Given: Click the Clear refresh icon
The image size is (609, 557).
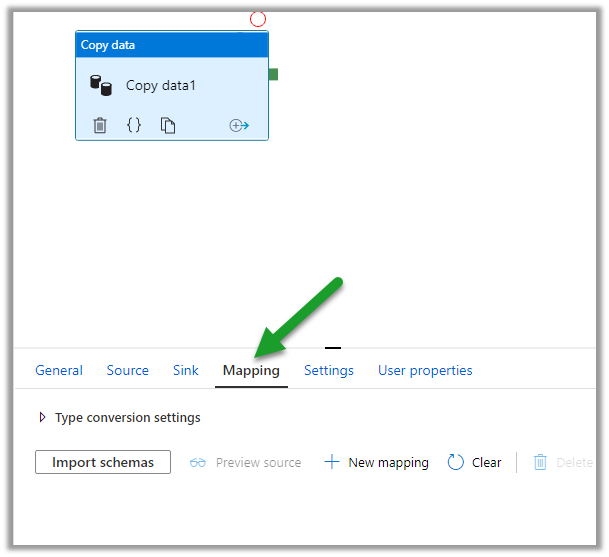Looking at the screenshot, I should (456, 462).
